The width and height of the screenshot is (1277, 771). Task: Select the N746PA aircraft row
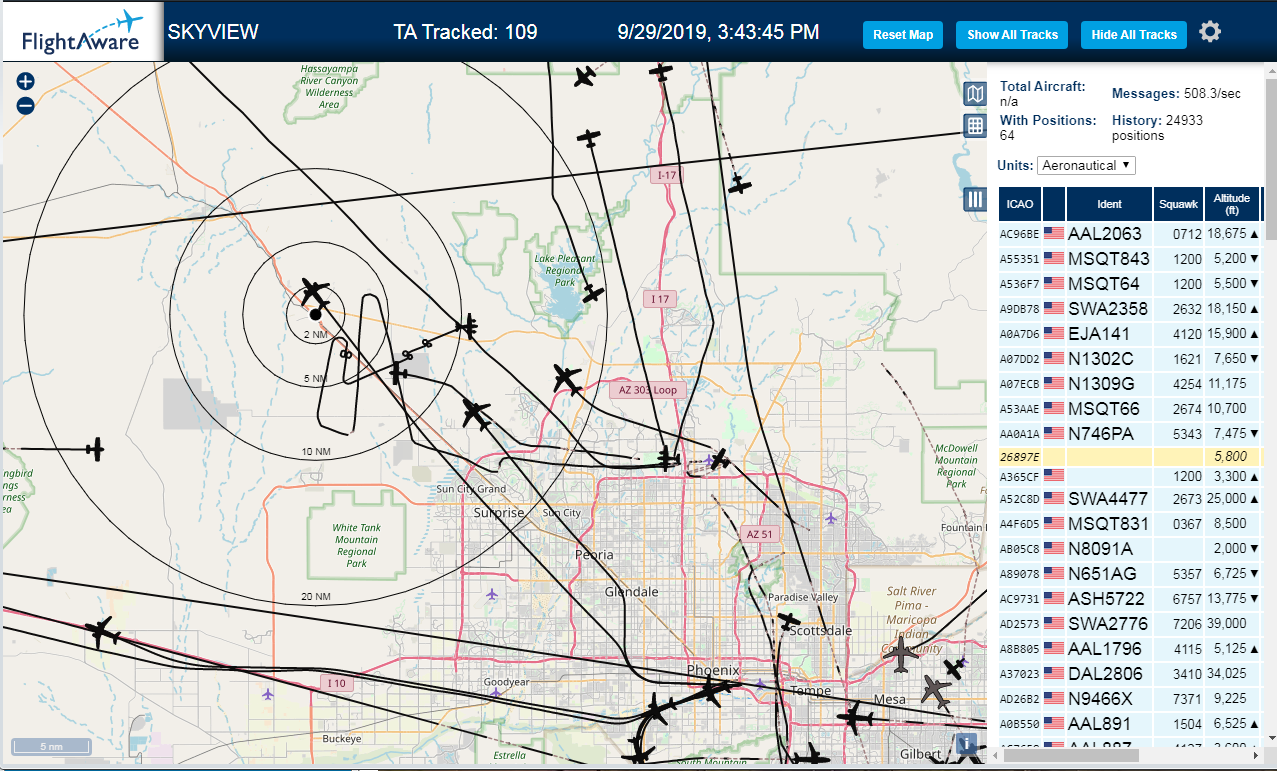coord(1130,434)
